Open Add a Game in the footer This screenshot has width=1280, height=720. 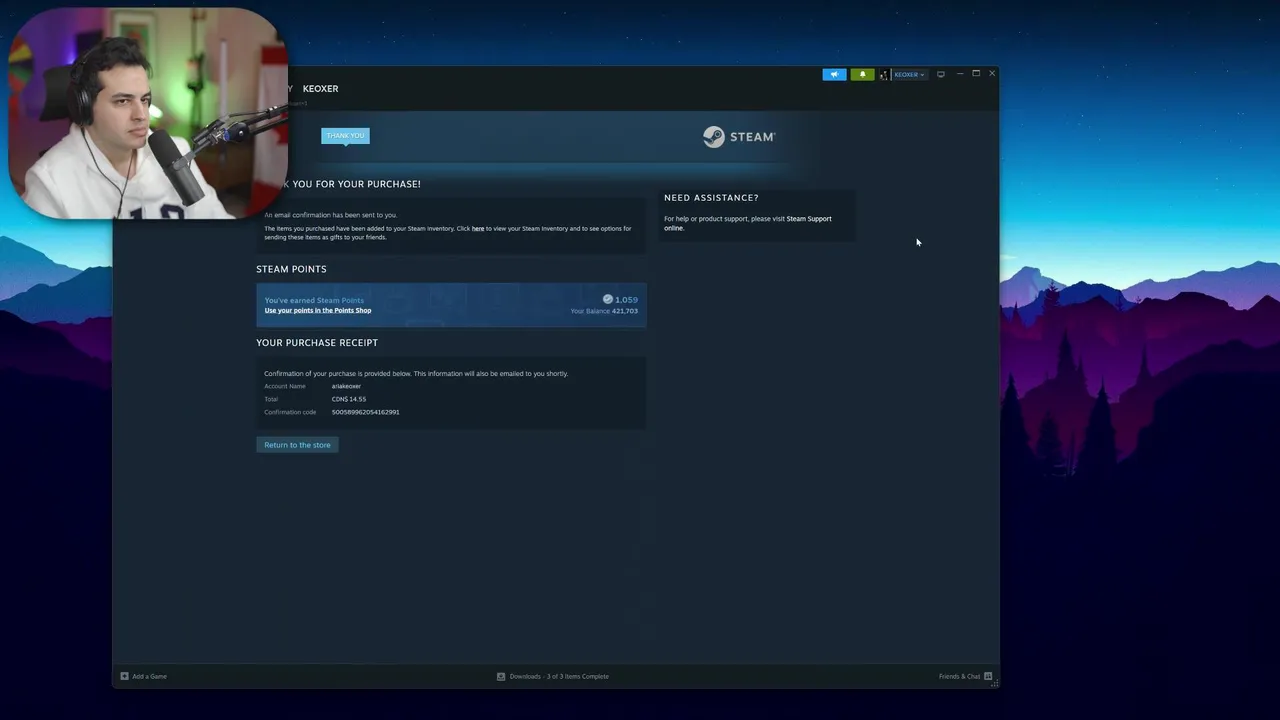pos(149,676)
